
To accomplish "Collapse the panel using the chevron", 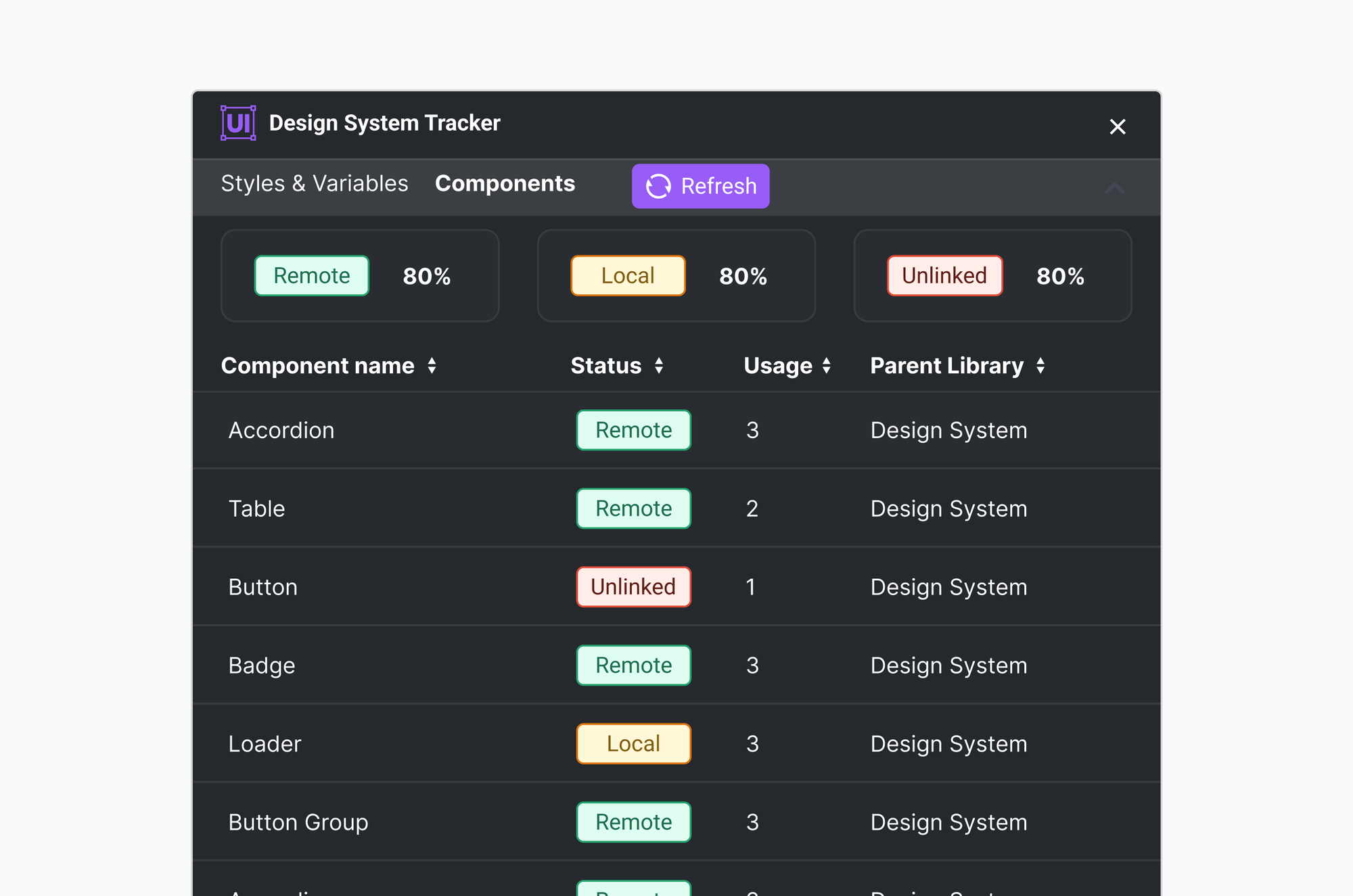I will pos(1115,188).
